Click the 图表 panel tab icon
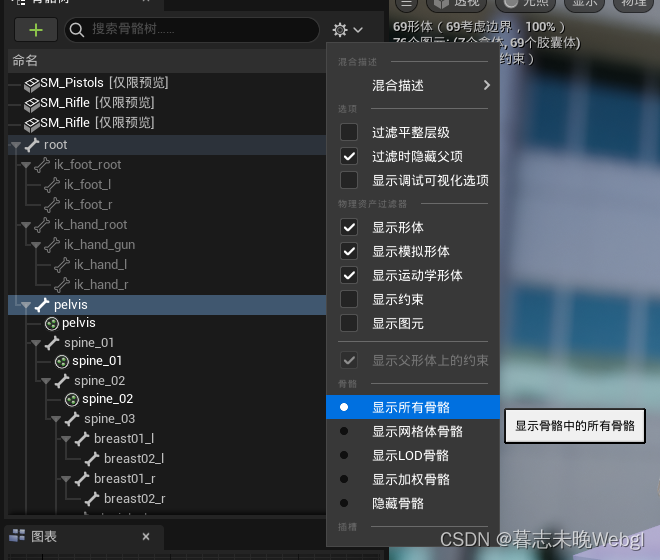 pos(17,536)
